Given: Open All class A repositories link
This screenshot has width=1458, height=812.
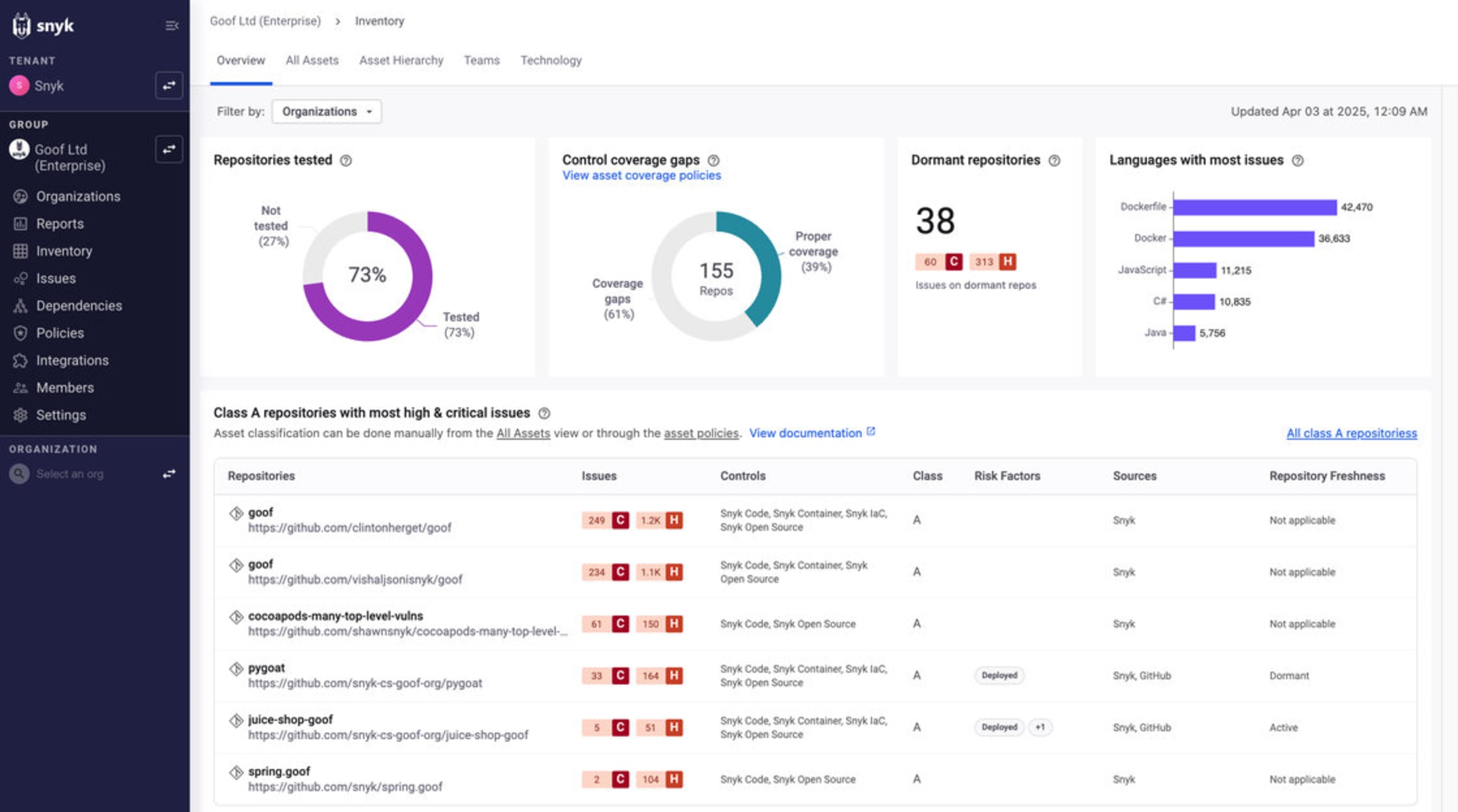Looking at the screenshot, I should (1351, 433).
